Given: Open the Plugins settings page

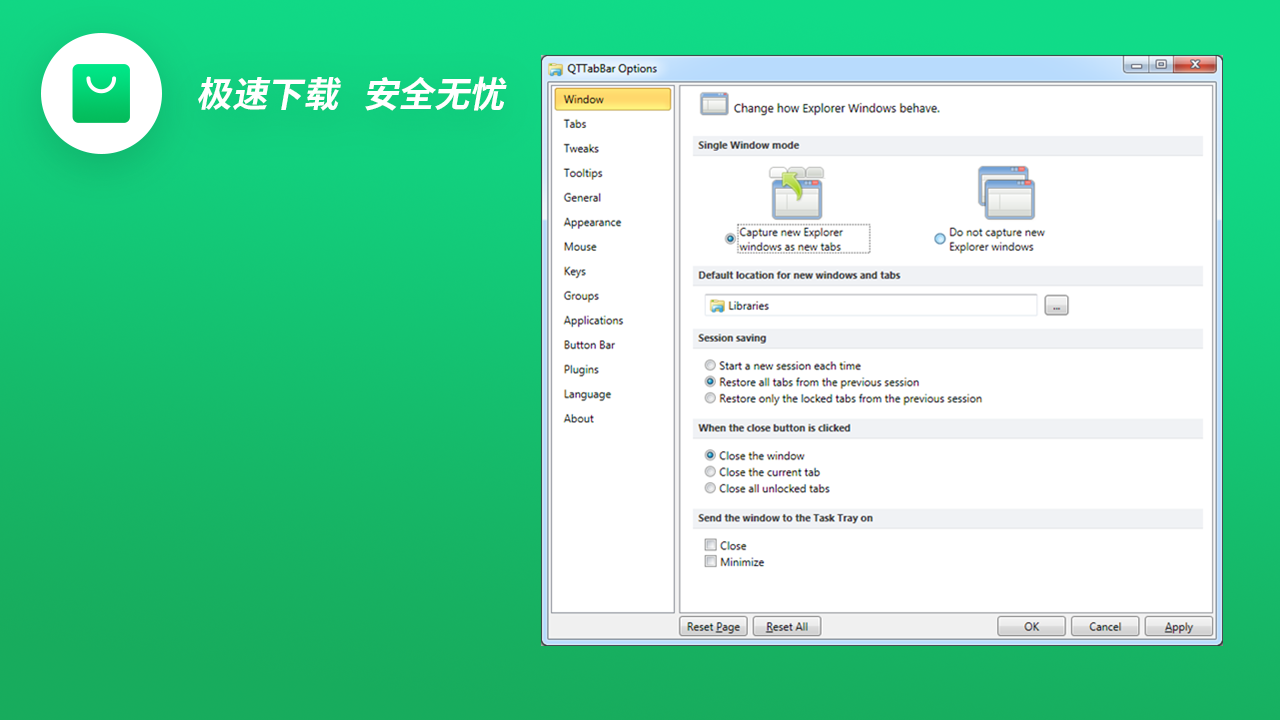Looking at the screenshot, I should coord(581,369).
